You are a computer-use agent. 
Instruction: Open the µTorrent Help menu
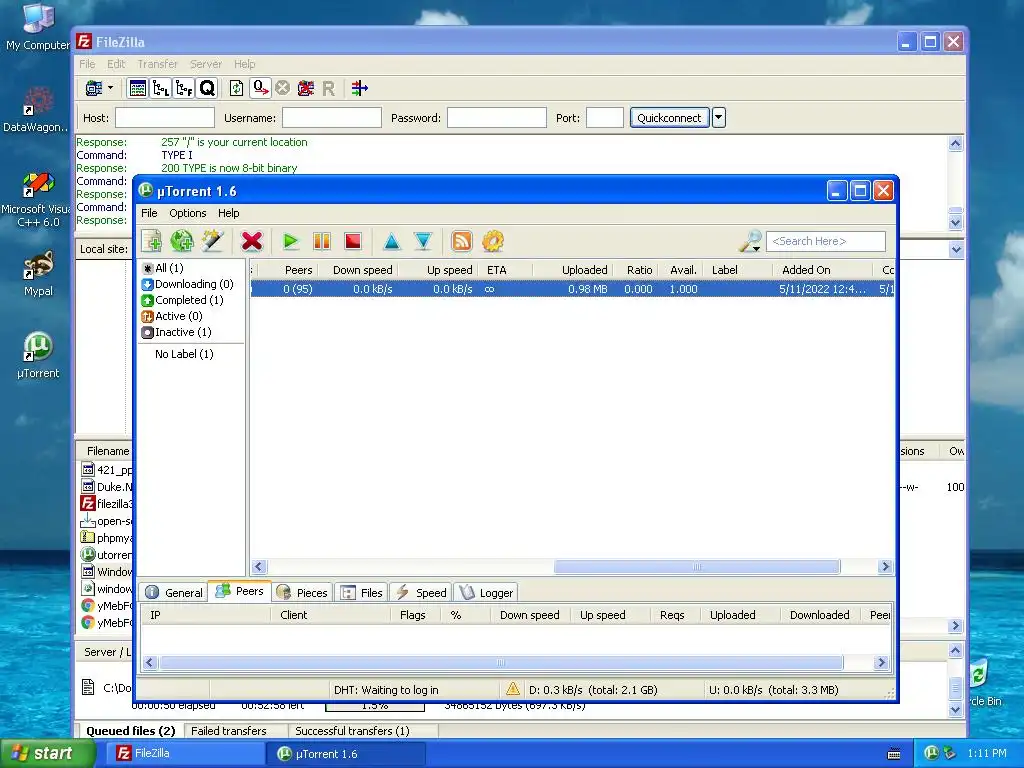coord(229,213)
